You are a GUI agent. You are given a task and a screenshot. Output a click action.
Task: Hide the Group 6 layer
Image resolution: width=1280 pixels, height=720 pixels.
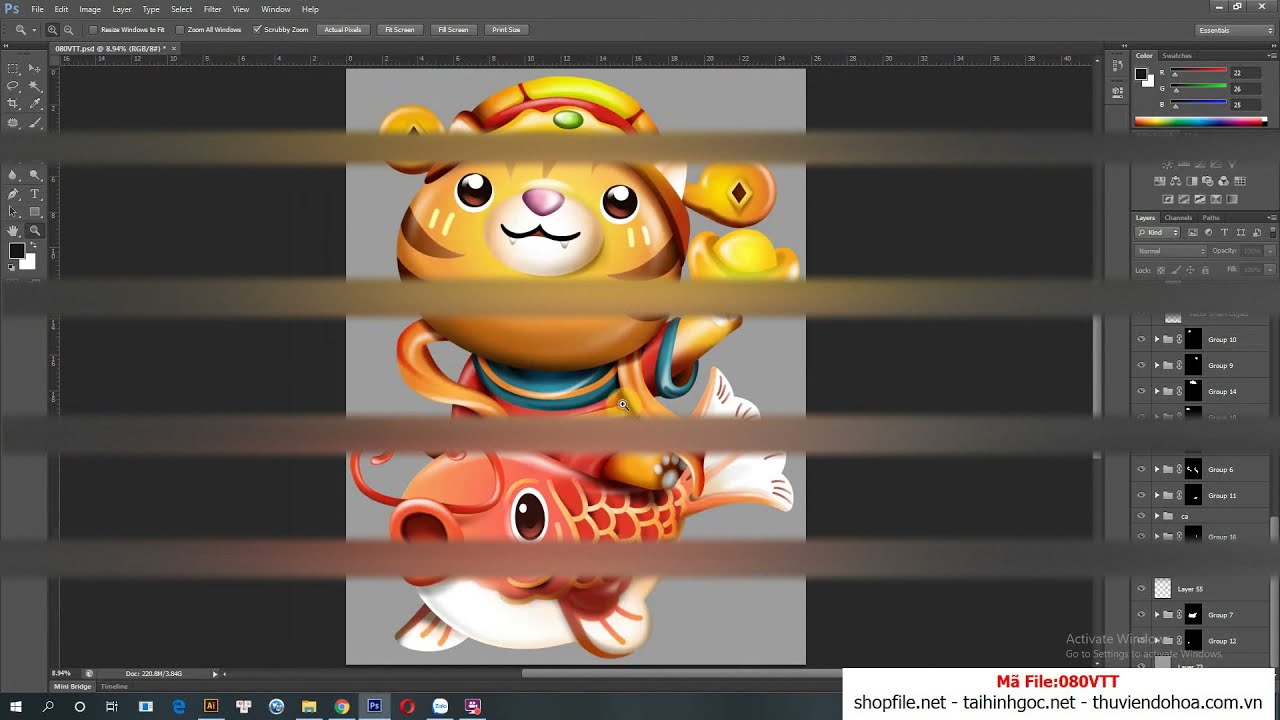pos(1141,469)
